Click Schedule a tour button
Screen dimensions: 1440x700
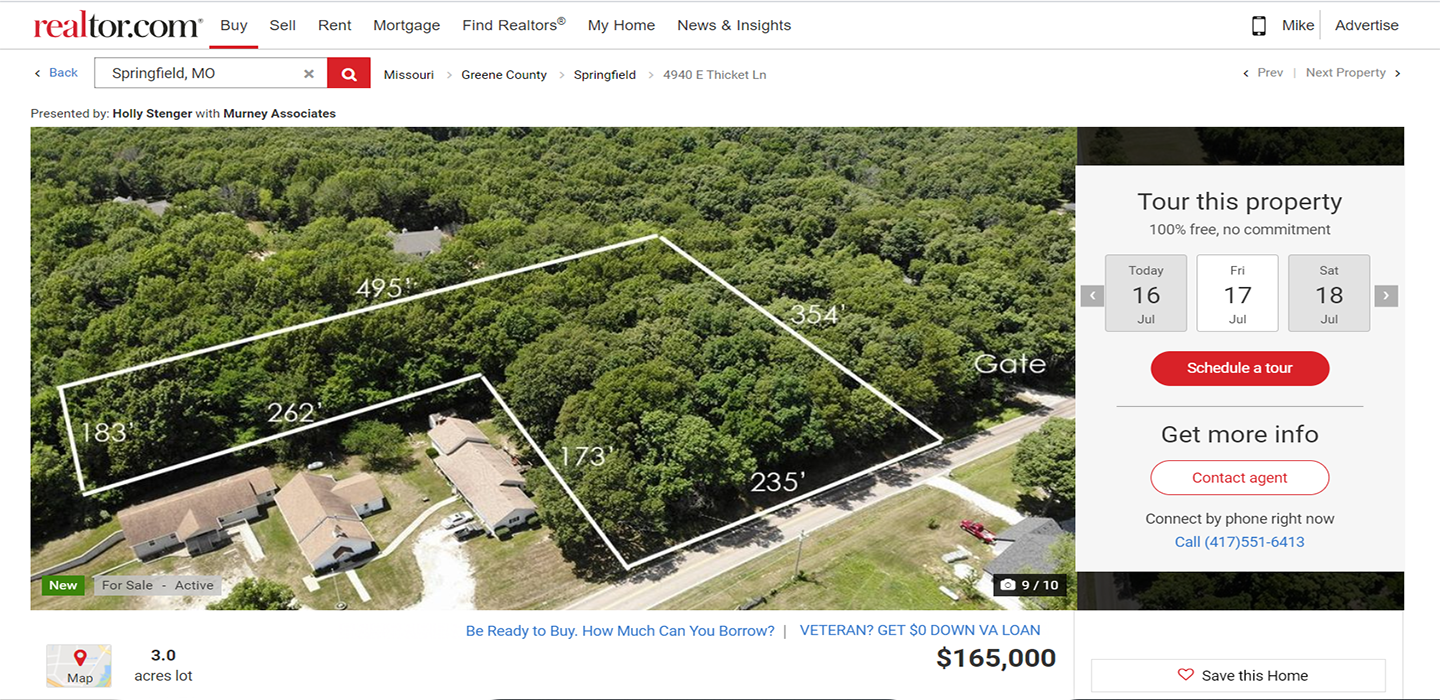click(x=1240, y=368)
